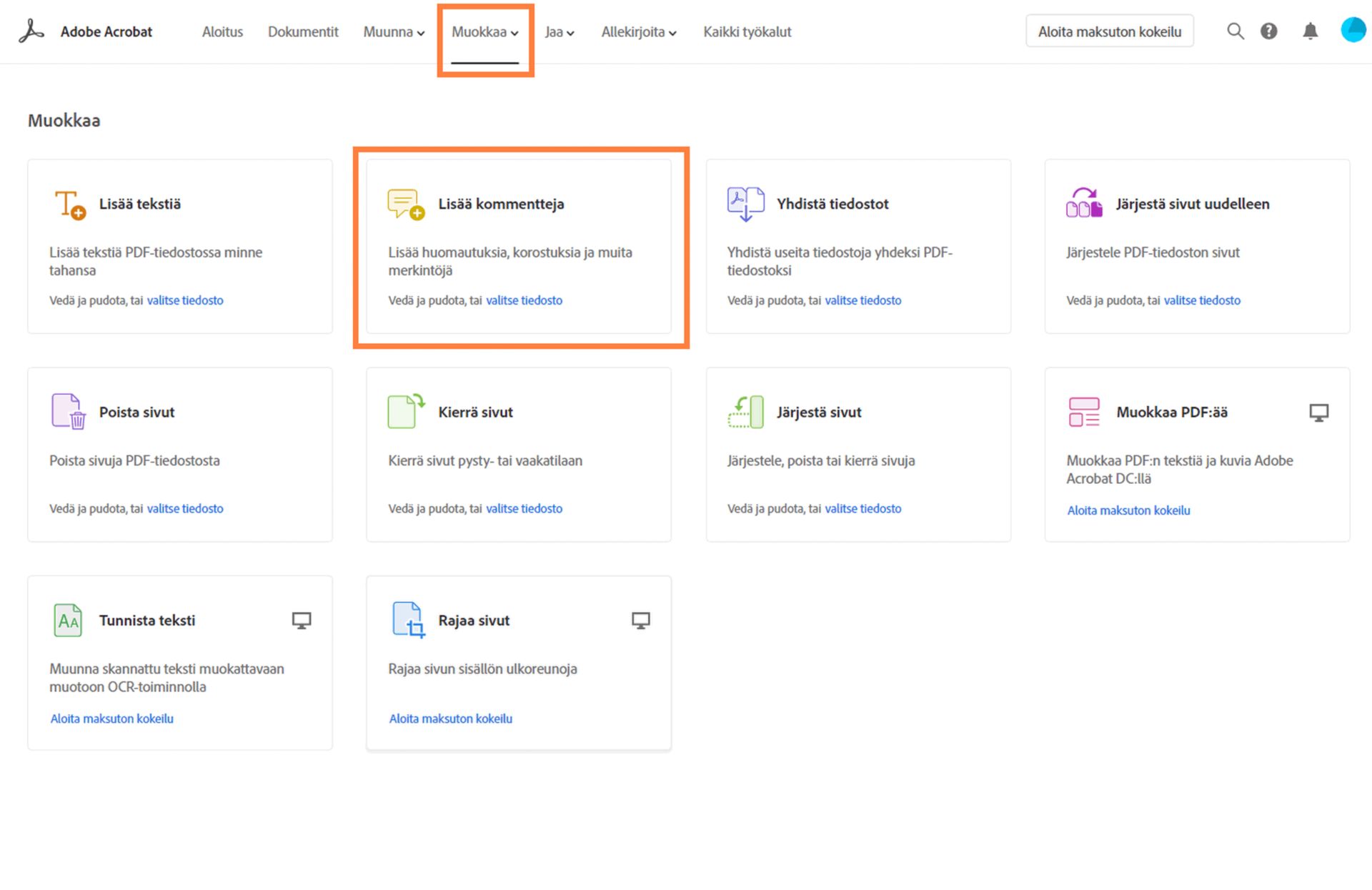The height and width of the screenshot is (890, 1372).
Task: Click the Muokkaa PDF:ää pink icon
Action: (x=1084, y=412)
